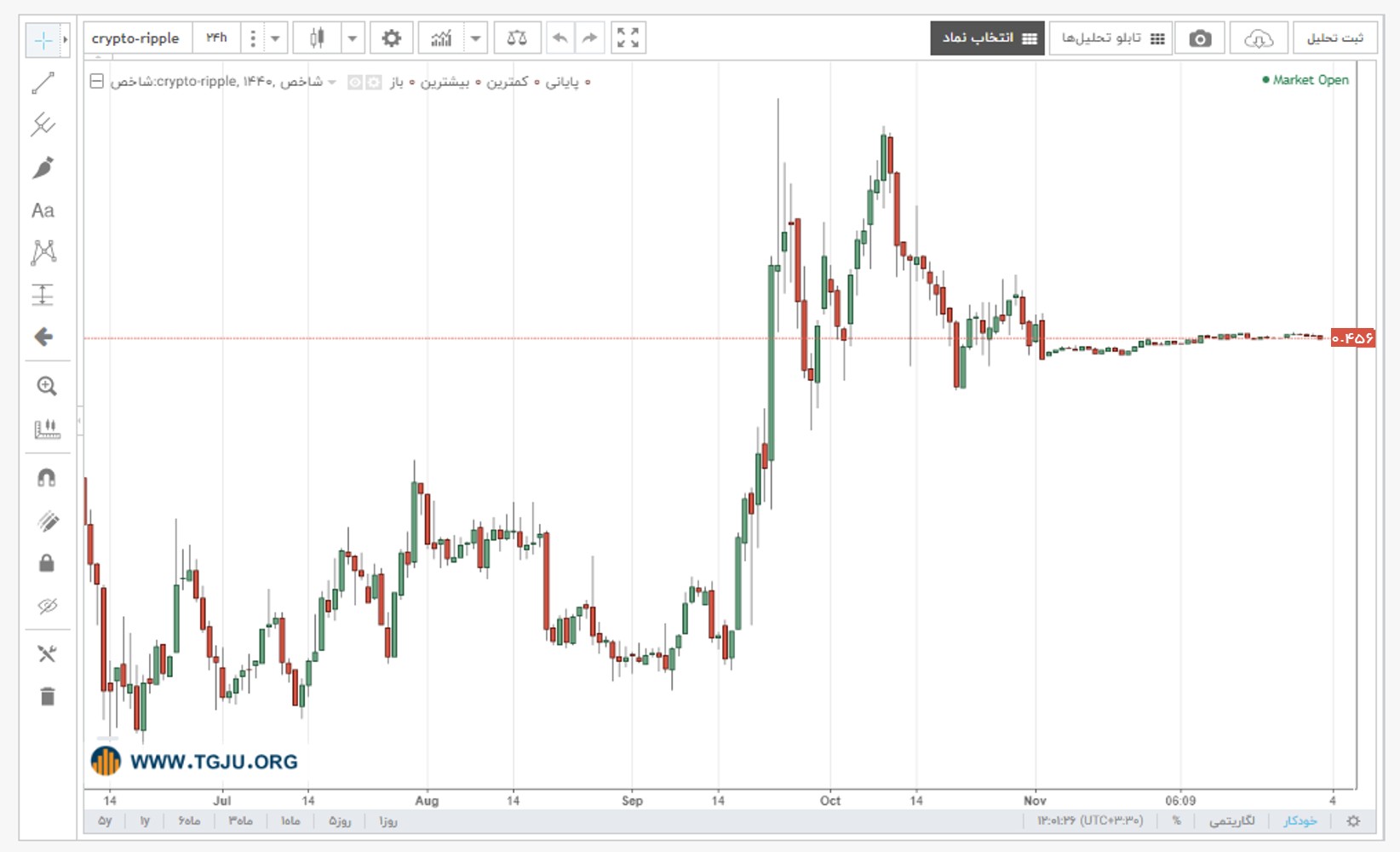Image resolution: width=1400 pixels, height=852 pixels.
Task: Set the time range to ۳ماه
Action: tap(241, 820)
